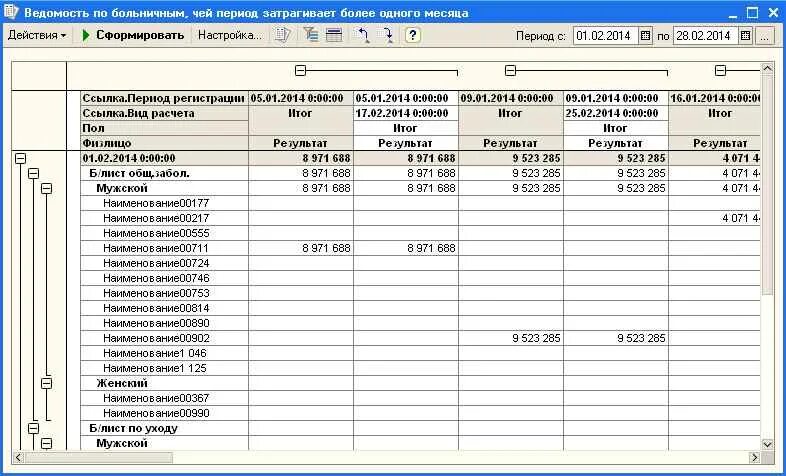This screenshot has width=786, height=476.
Task: Click the Ссылка.Период регистрации header cell
Action: click(164, 98)
